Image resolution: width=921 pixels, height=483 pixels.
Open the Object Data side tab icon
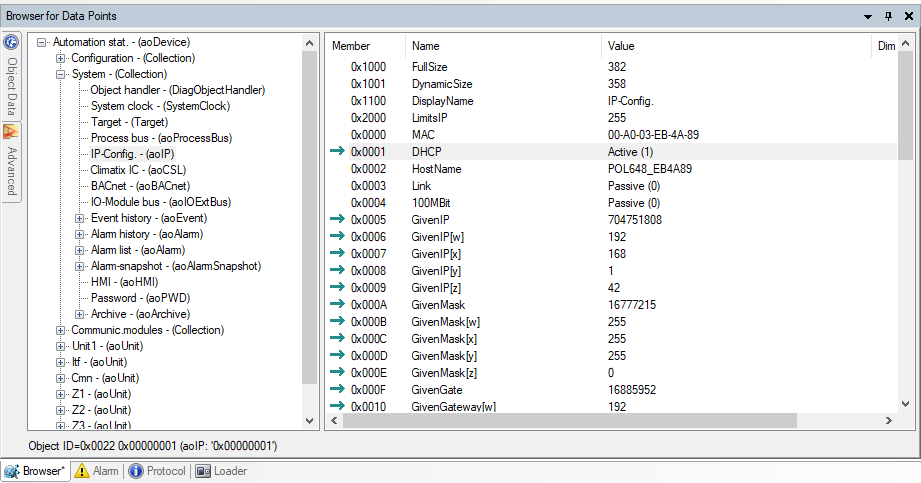[11, 42]
